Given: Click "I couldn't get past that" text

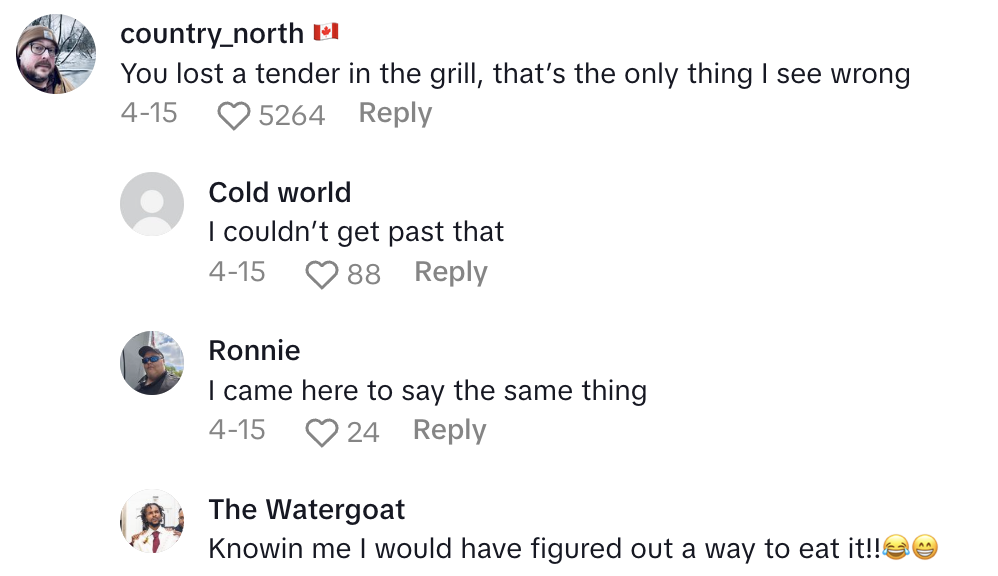Looking at the screenshot, I should (x=356, y=232).
